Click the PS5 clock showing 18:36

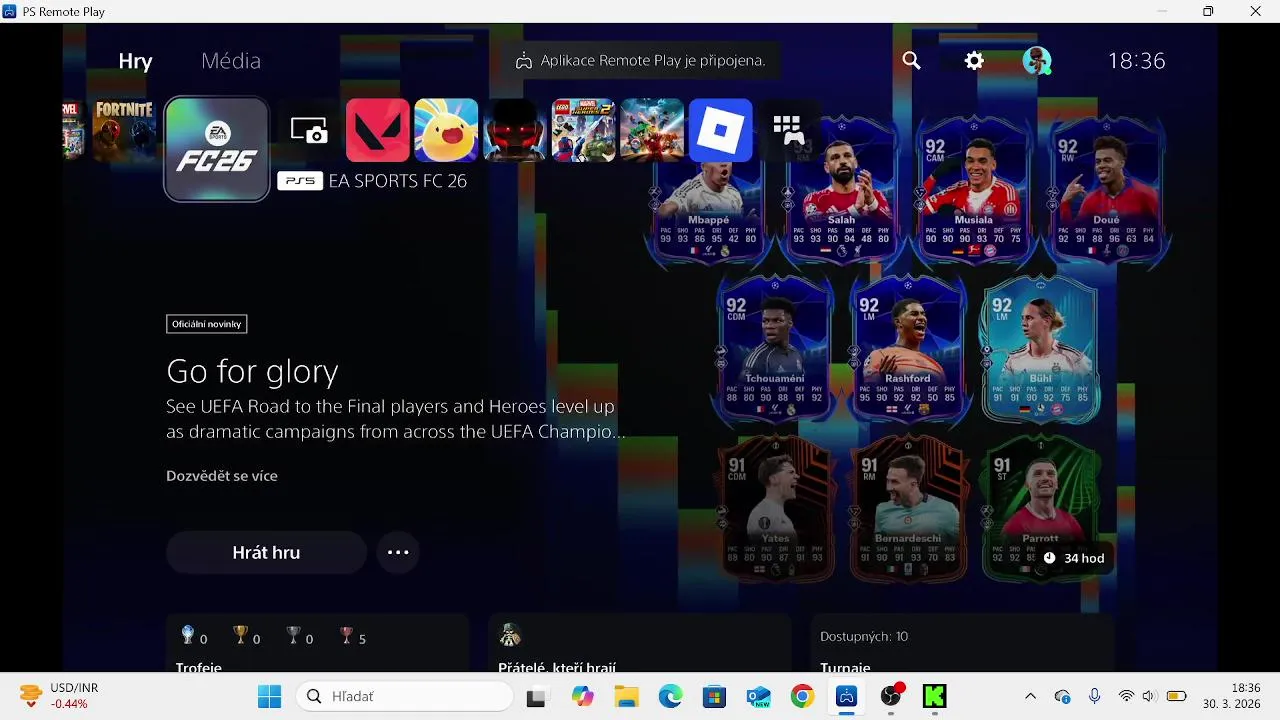(x=1136, y=61)
